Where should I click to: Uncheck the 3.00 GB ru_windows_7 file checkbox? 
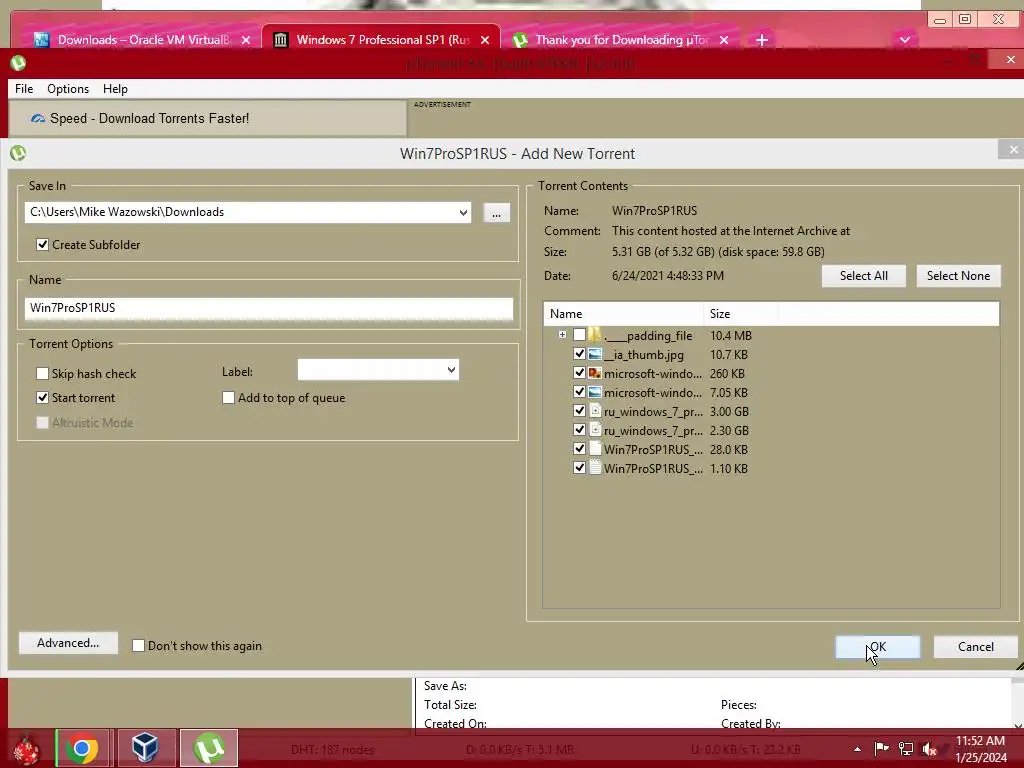[x=579, y=411]
